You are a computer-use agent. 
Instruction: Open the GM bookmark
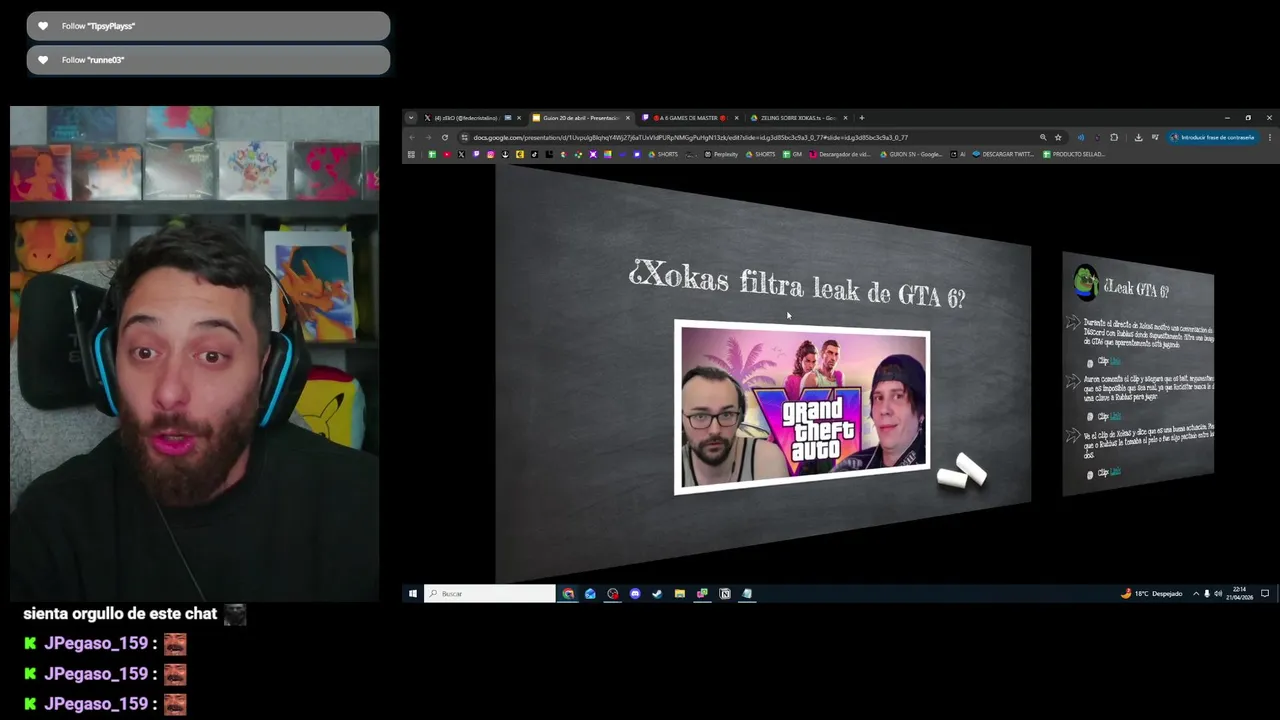792,154
